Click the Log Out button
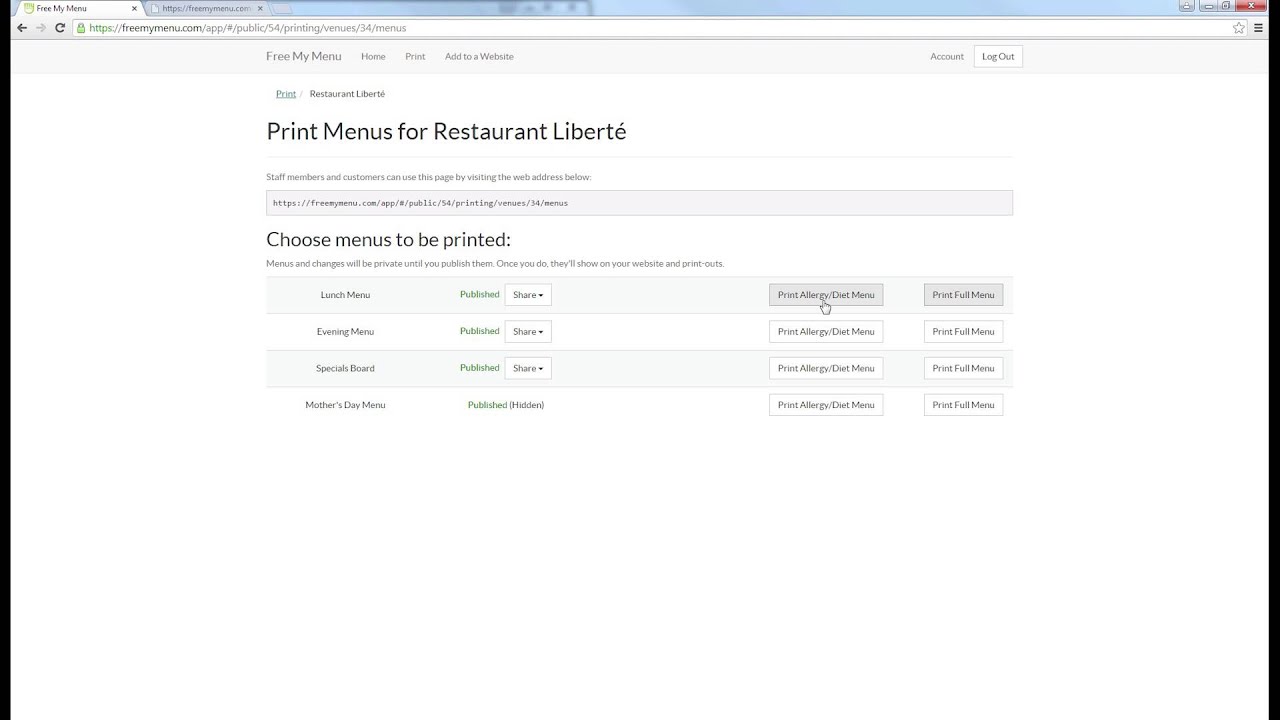1280x720 pixels. point(998,56)
